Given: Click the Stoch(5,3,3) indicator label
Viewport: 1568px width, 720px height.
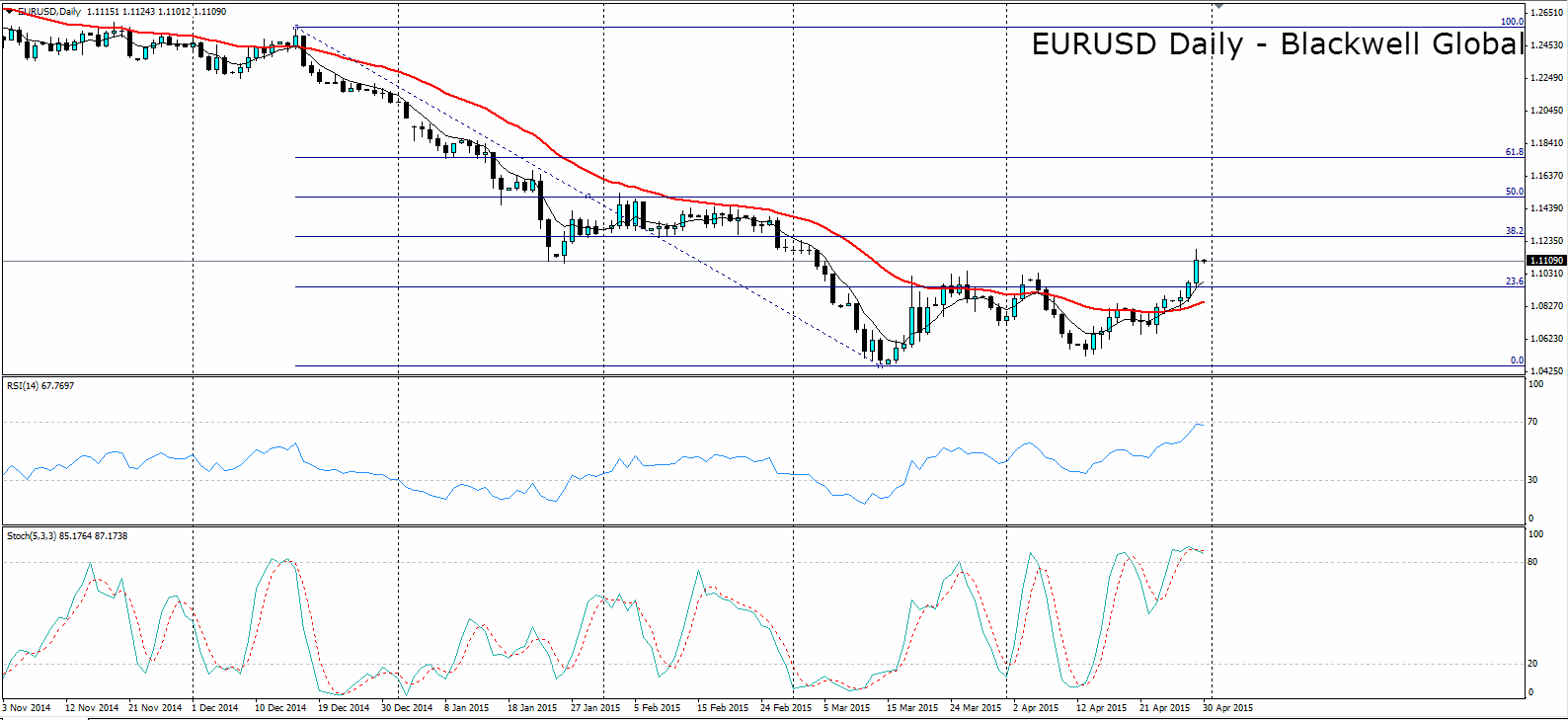Looking at the screenshot, I should [x=67, y=536].
